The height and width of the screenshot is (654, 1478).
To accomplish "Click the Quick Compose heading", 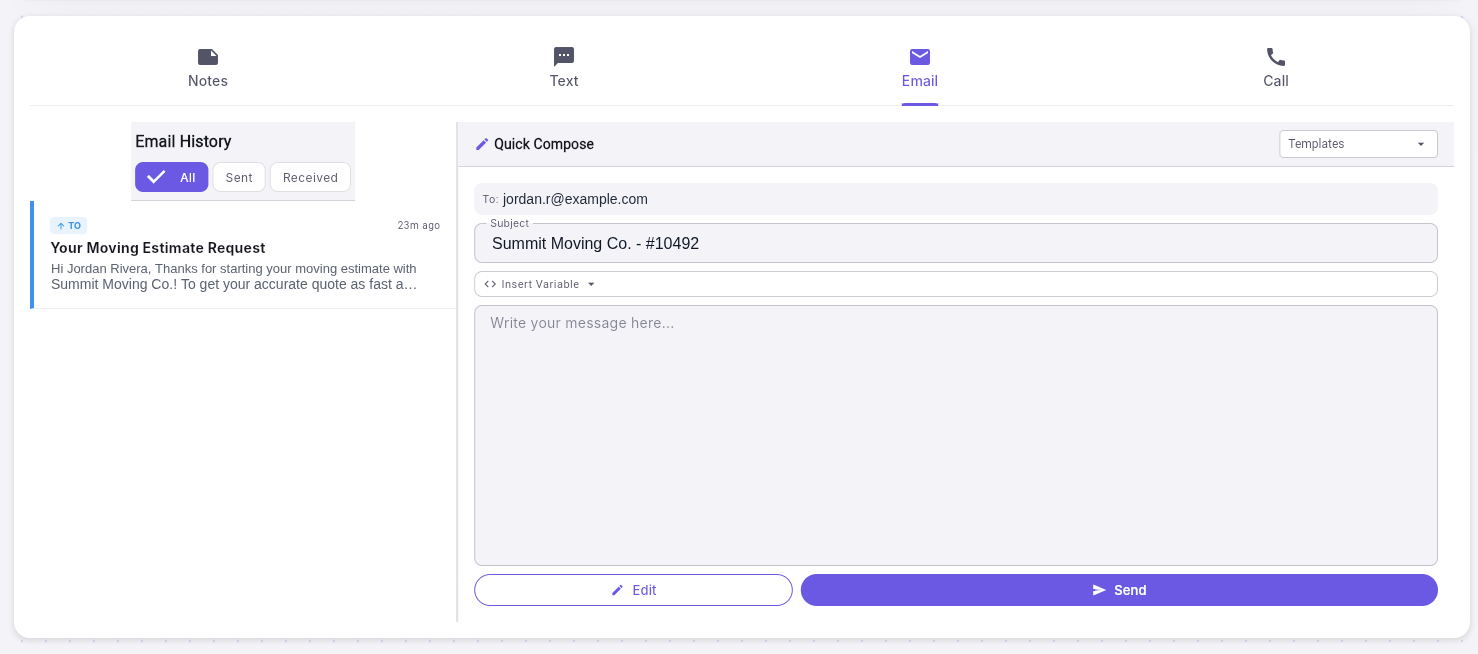I will [x=544, y=144].
